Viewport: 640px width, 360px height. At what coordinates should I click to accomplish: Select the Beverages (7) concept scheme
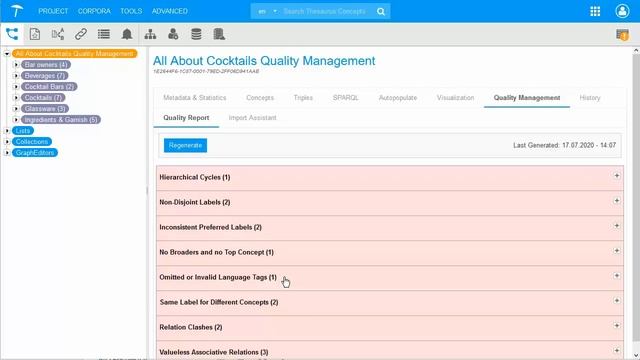(44, 76)
